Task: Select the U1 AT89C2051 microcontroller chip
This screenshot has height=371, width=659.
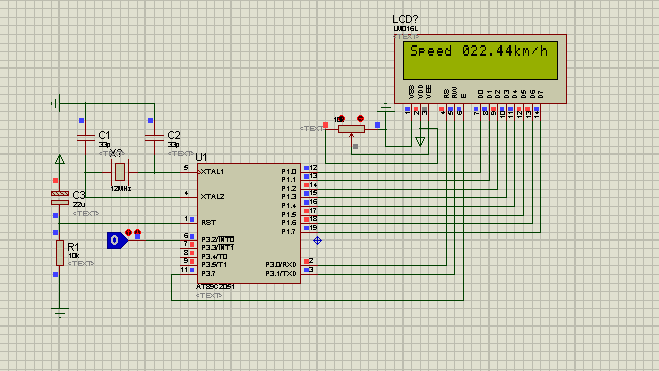Action: (x=249, y=223)
